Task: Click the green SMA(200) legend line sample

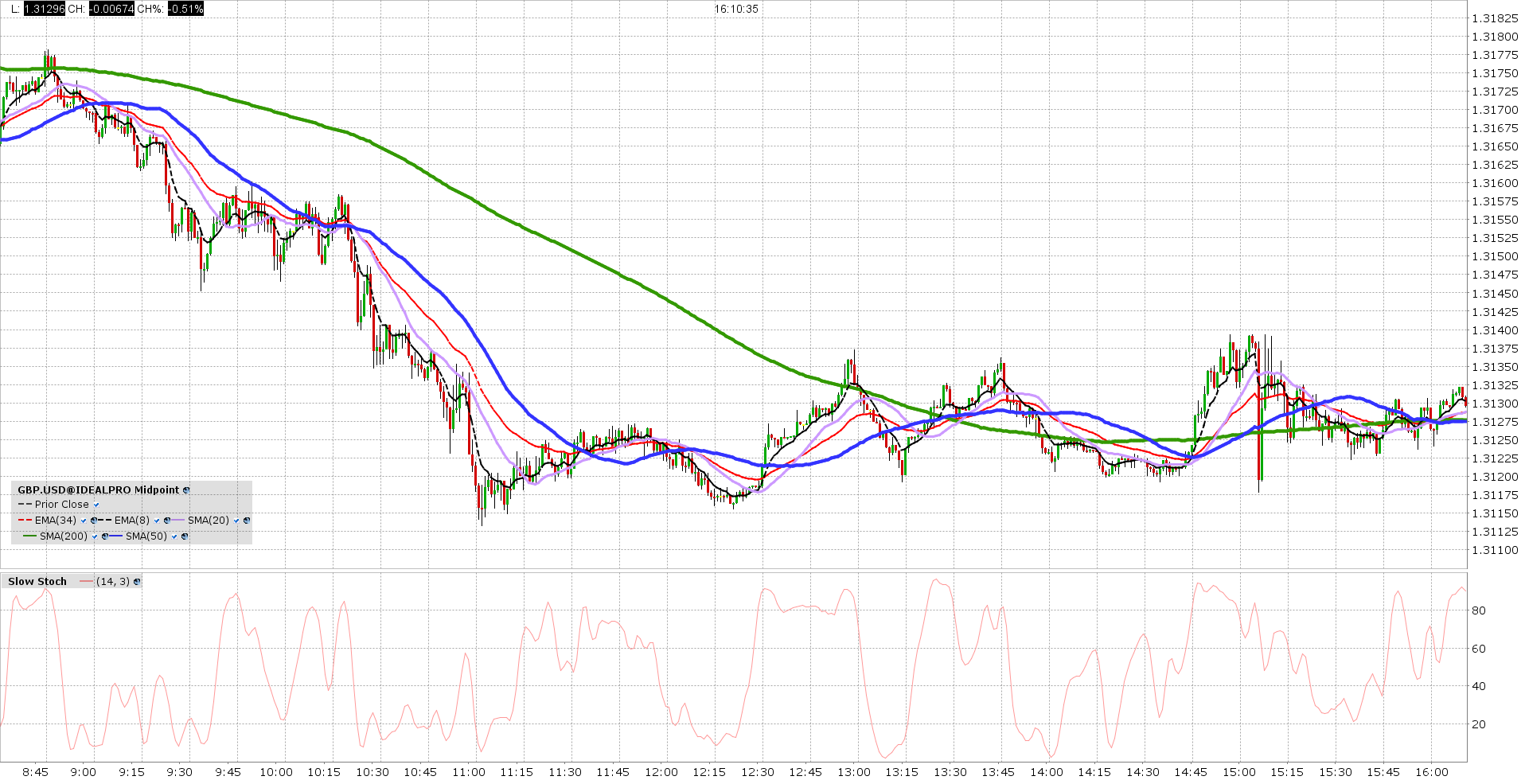Action: tap(29, 536)
